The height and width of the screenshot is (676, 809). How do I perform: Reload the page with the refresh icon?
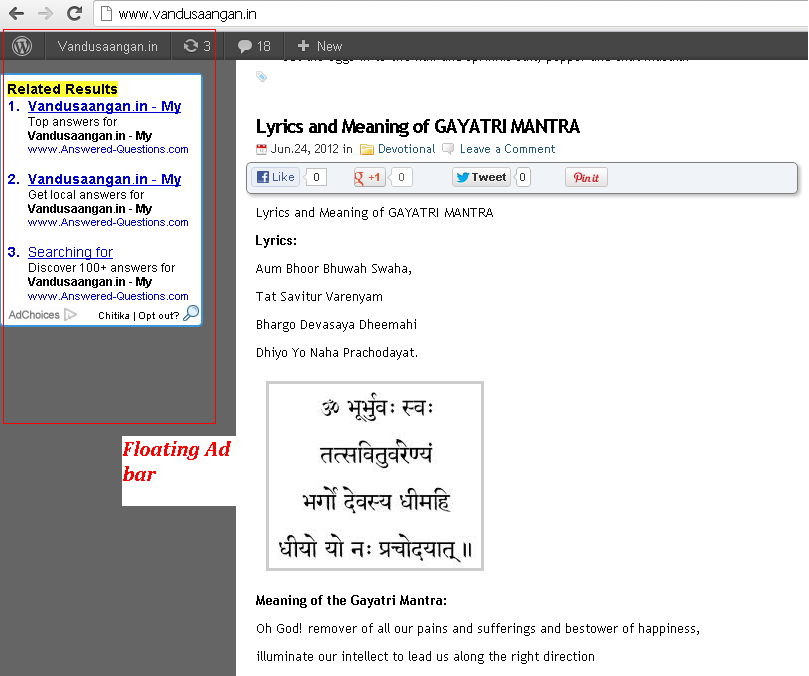[75, 13]
